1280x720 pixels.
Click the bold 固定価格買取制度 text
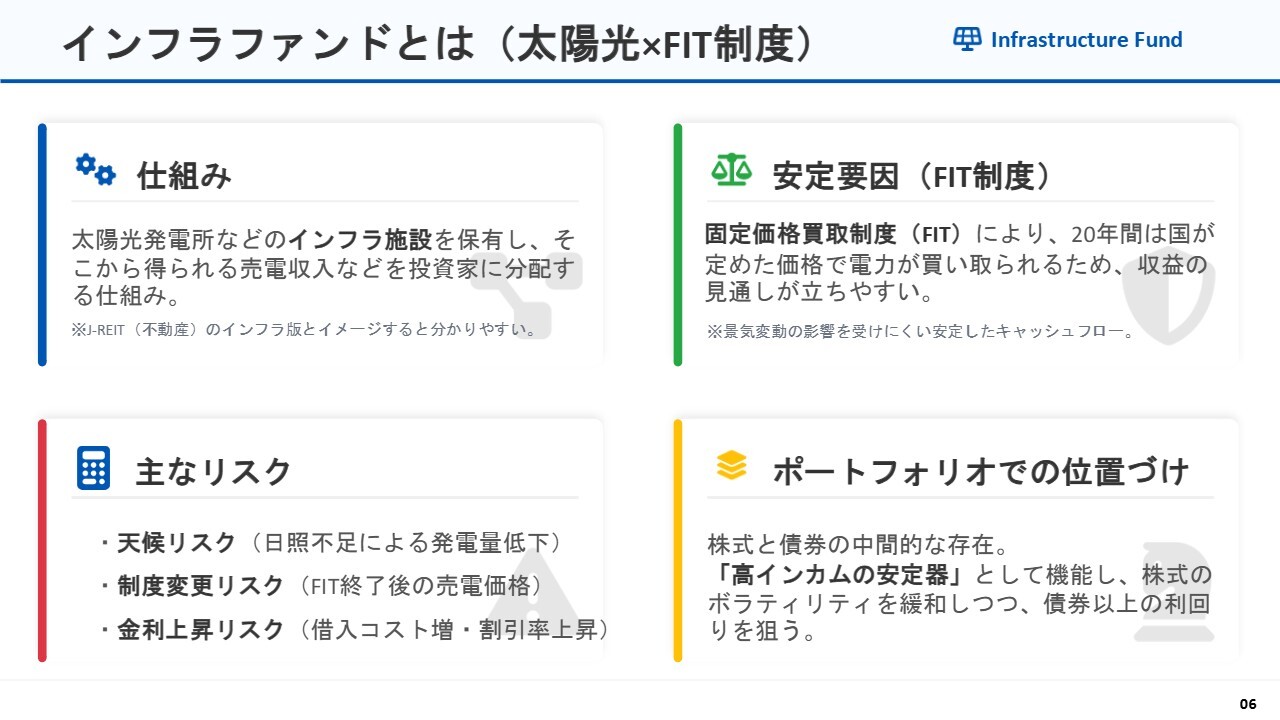(x=800, y=234)
